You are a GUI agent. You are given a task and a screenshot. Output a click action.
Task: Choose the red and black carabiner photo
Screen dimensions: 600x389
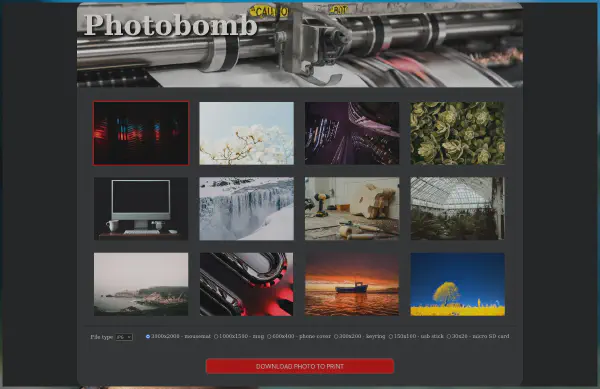coord(246,284)
